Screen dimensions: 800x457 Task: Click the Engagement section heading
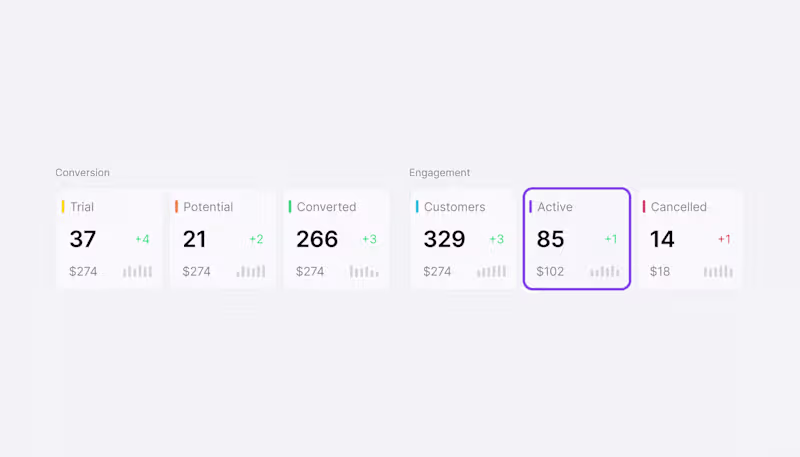440,173
